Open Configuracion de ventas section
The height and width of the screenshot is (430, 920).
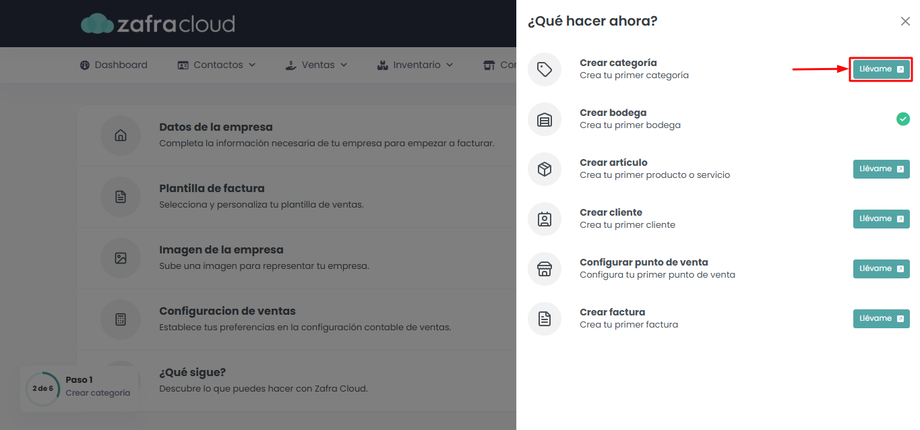pyautogui.click(x=296, y=319)
